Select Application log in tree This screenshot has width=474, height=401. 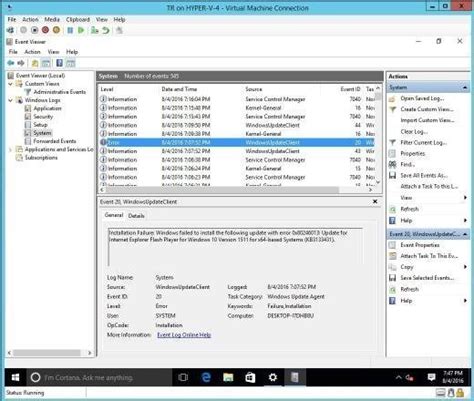(47, 108)
